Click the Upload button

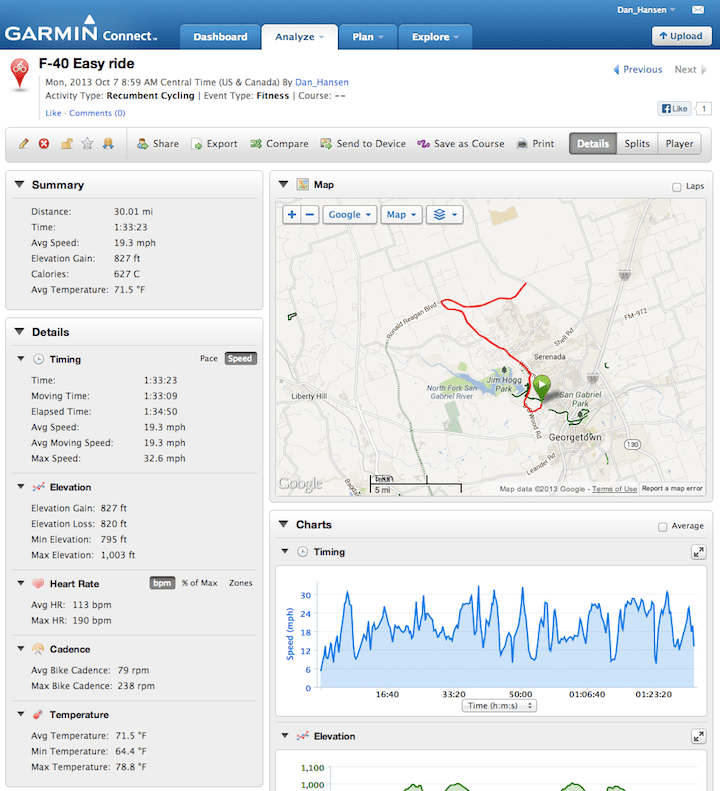680,36
